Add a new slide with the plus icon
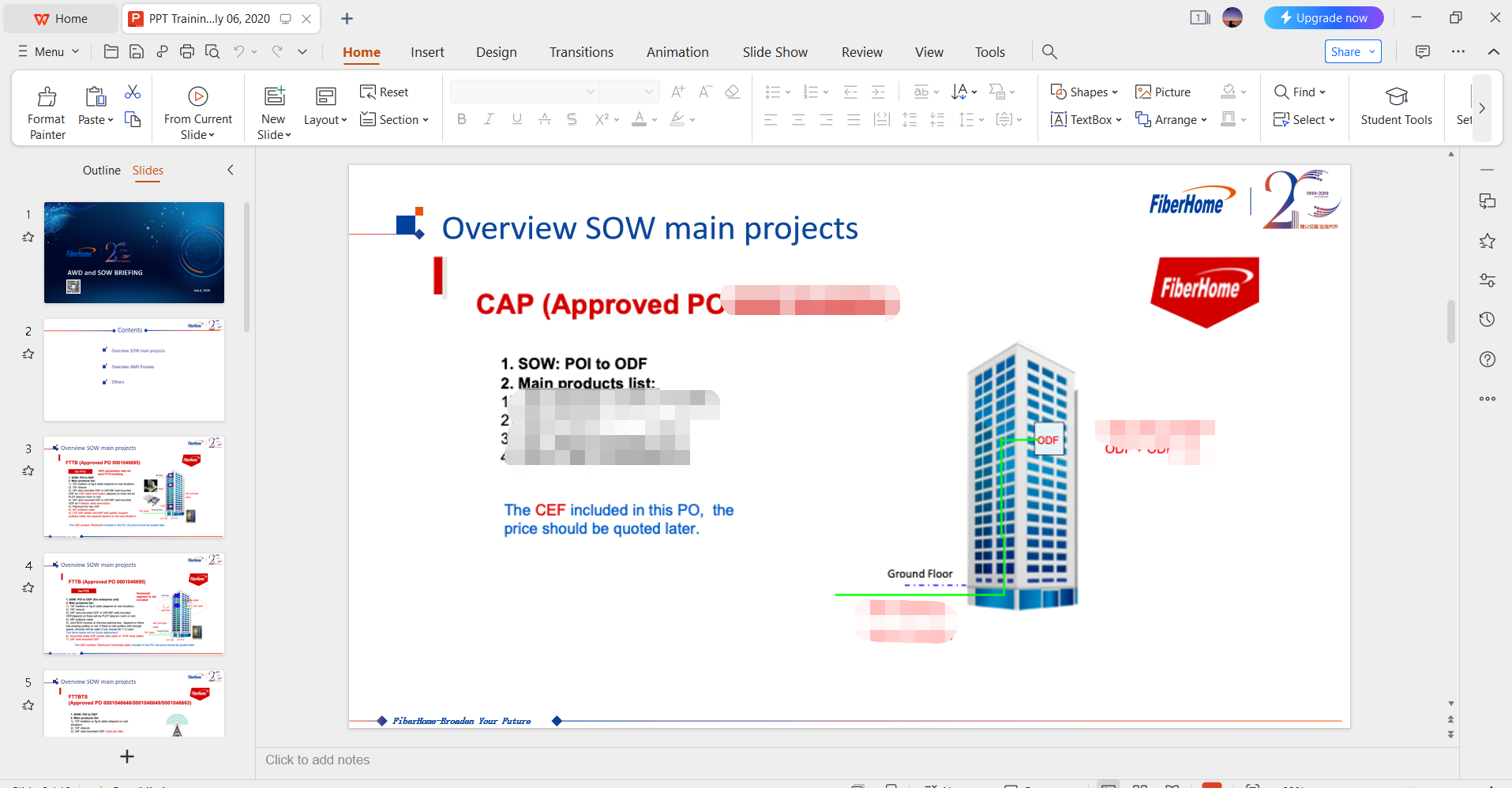 tap(127, 756)
